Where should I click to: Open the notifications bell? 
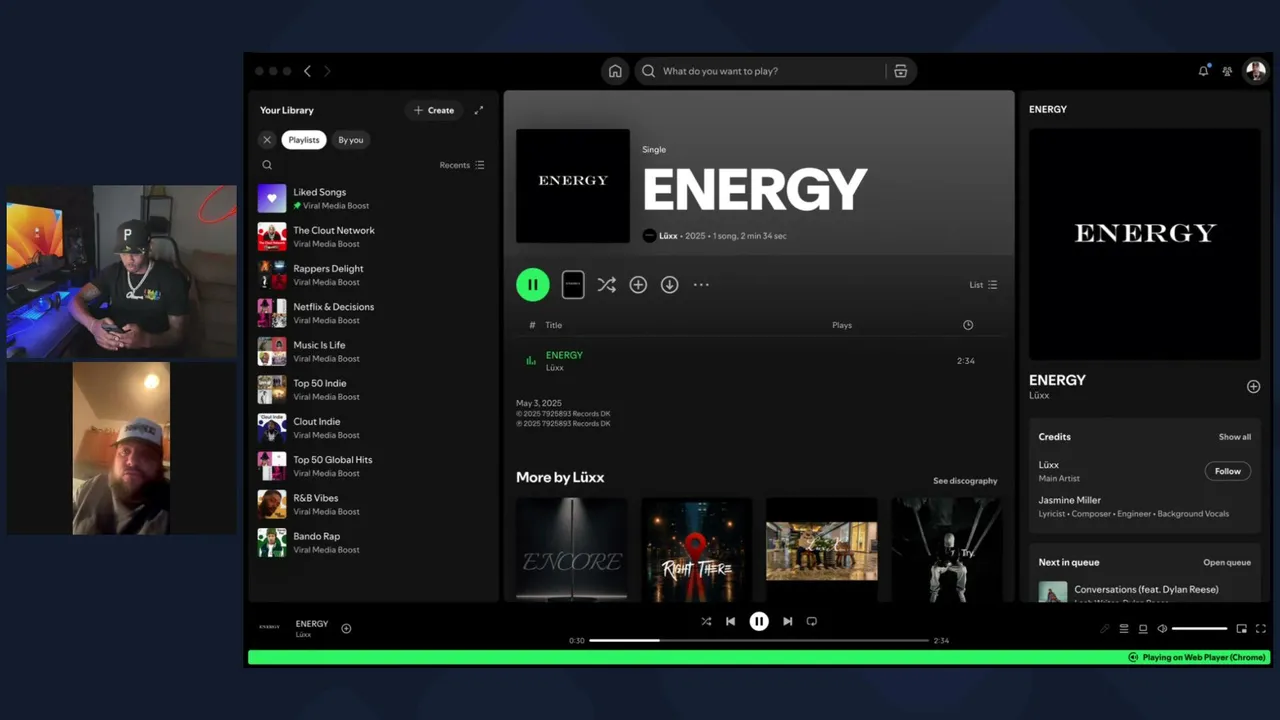point(1203,71)
